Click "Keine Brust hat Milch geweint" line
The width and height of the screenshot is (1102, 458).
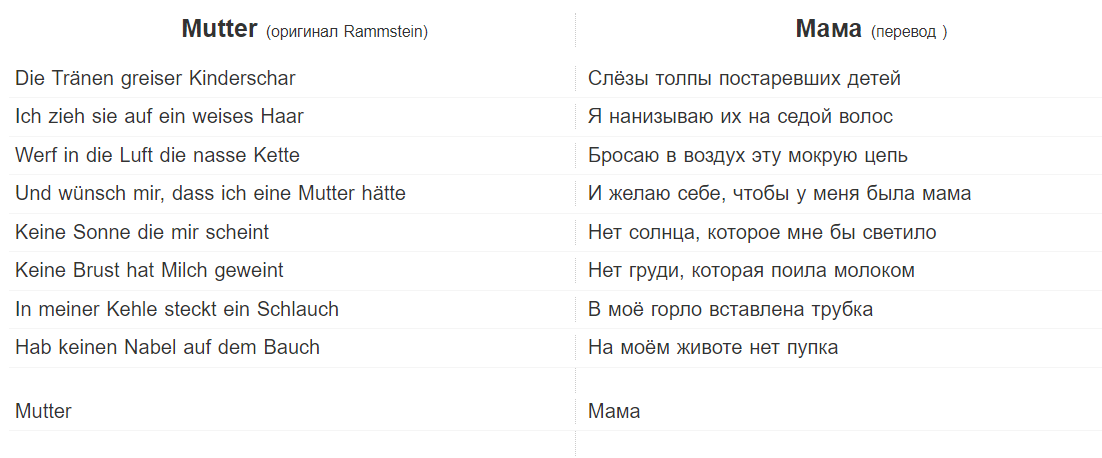point(149,270)
